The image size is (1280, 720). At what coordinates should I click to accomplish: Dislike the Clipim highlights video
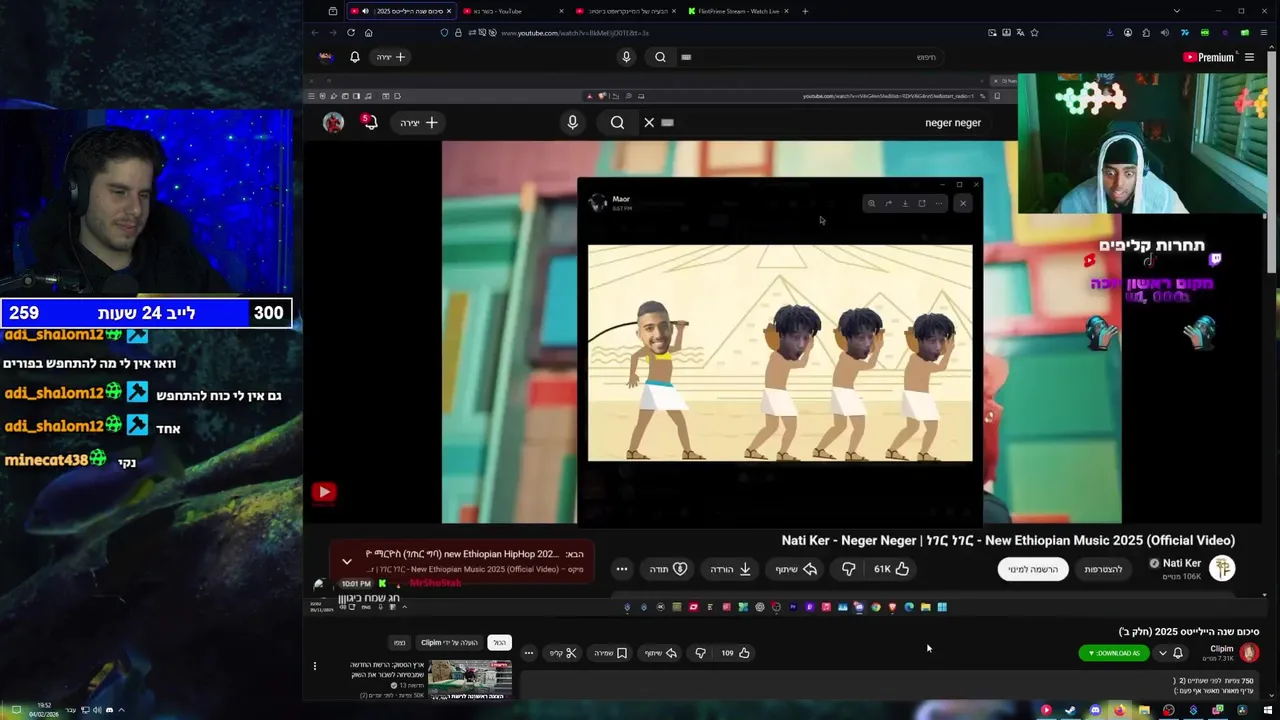coord(700,653)
